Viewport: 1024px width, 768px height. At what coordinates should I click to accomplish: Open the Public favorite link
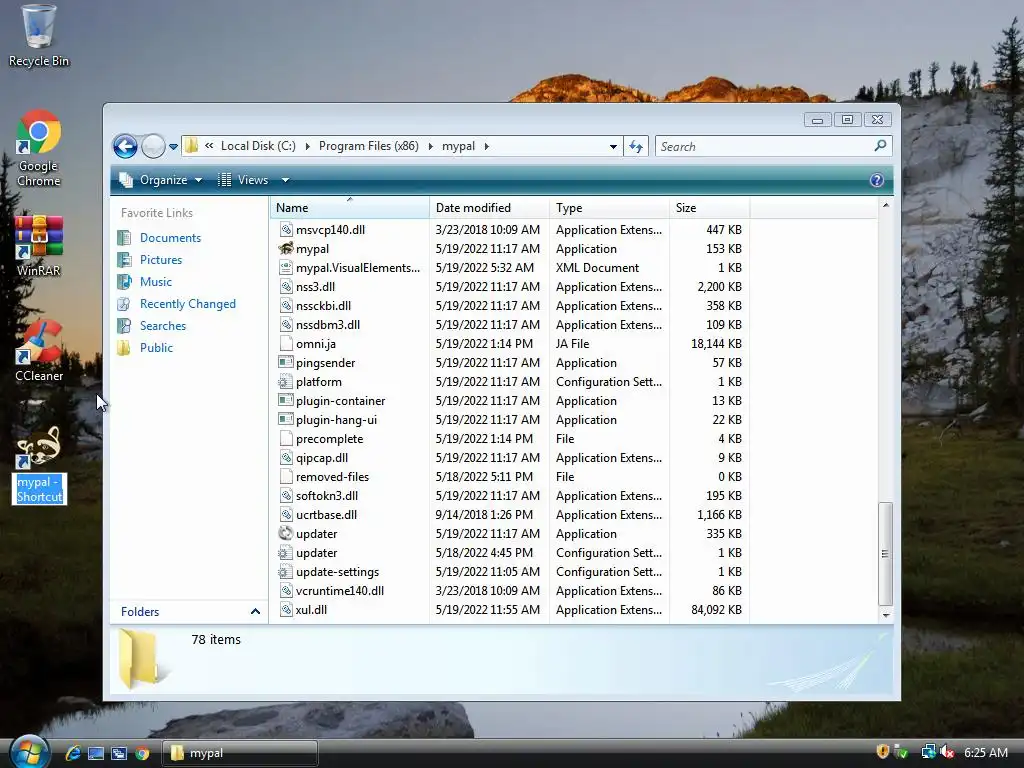[156, 348]
